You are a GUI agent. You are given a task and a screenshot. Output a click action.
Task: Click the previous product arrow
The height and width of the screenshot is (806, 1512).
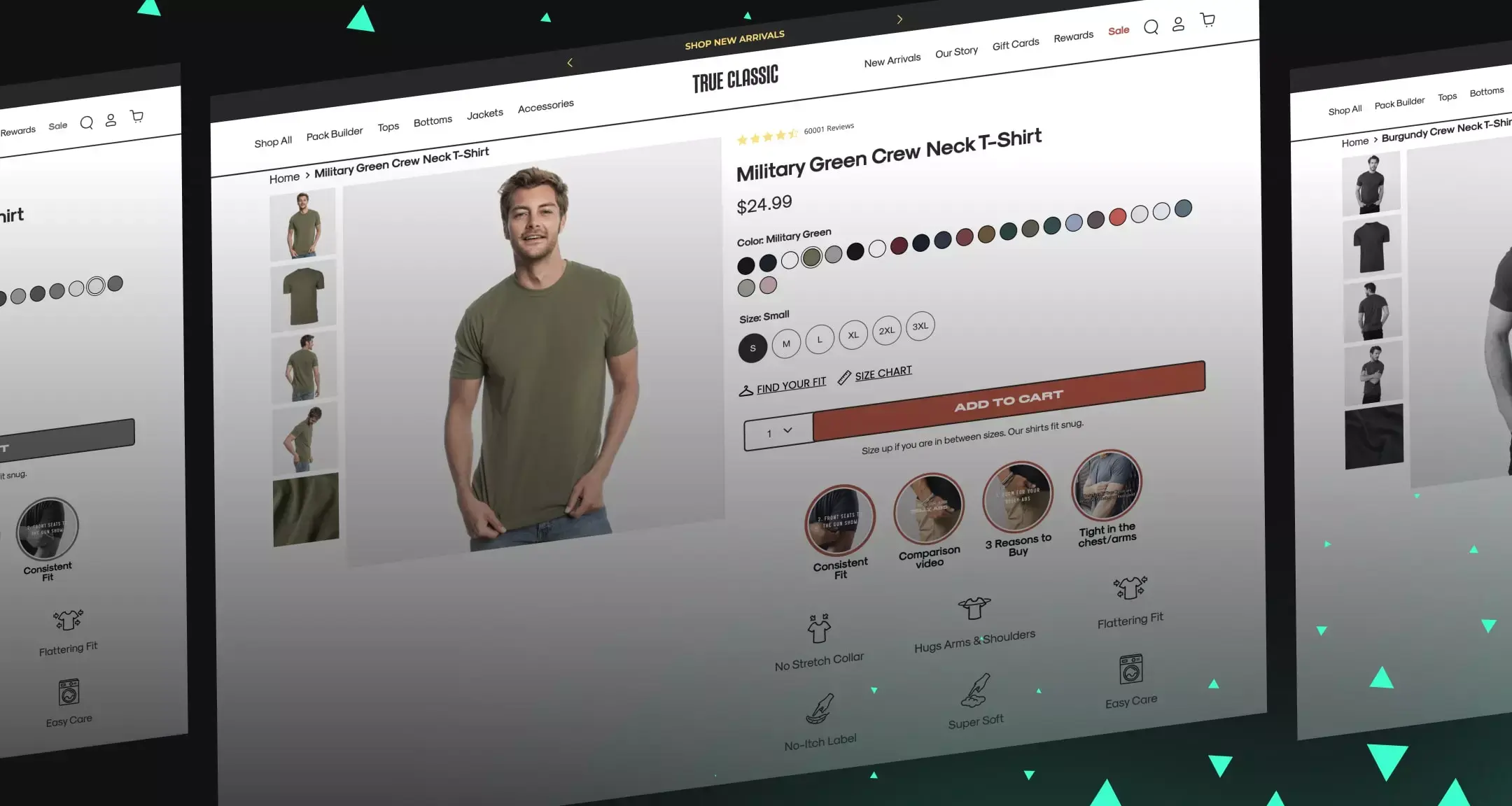point(571,62)
